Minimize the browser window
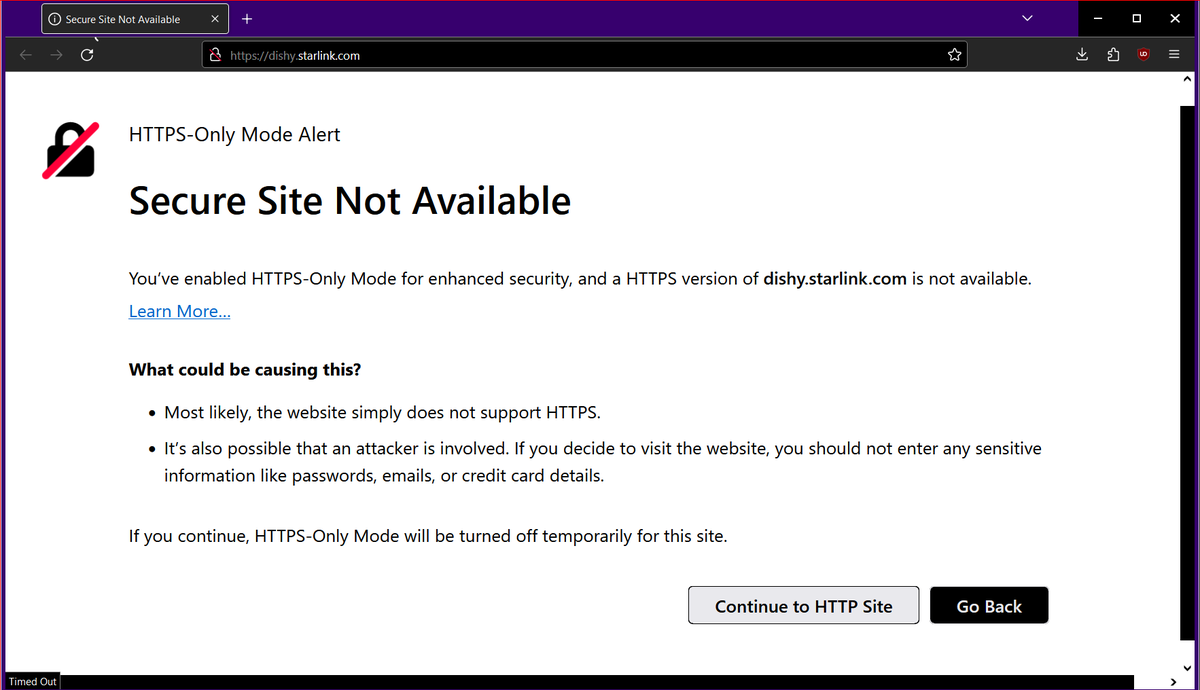The width and height of the screenshot is (1200, 690). coord(1098,19)
